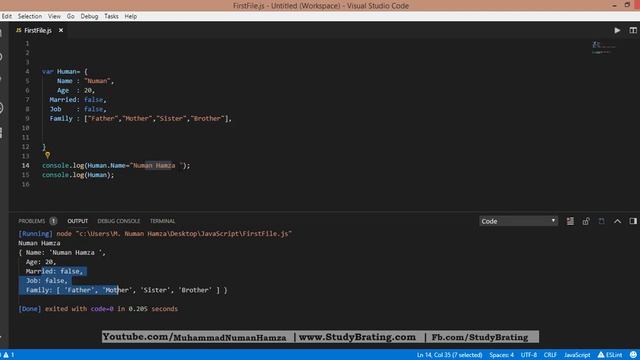Select the FirstFile.js editor tab
The height and width of the screenshot is (360, 640).
[38, 30]
